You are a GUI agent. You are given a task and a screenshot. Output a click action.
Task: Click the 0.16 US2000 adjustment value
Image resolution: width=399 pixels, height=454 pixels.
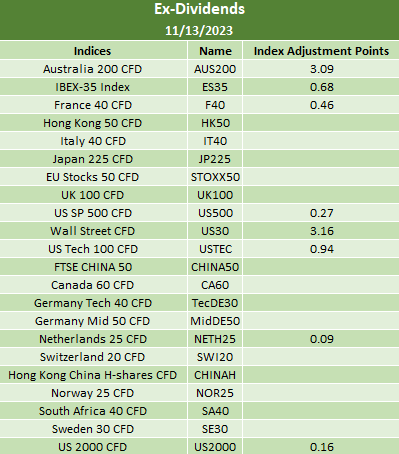point(321,447)
